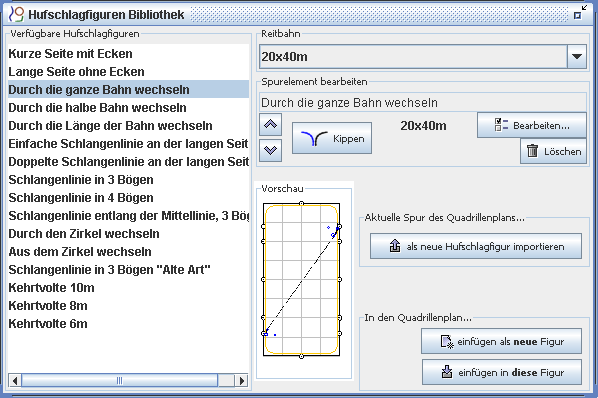The image size is (598, 398).
Task: Click the right arrow of the list scrollbar
Action: [x=242, y=380]
